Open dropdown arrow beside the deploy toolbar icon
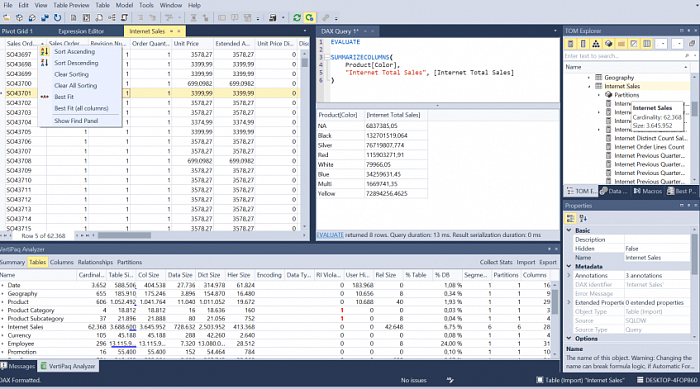This screenshot has width=700, height=389. coord(283,18)
